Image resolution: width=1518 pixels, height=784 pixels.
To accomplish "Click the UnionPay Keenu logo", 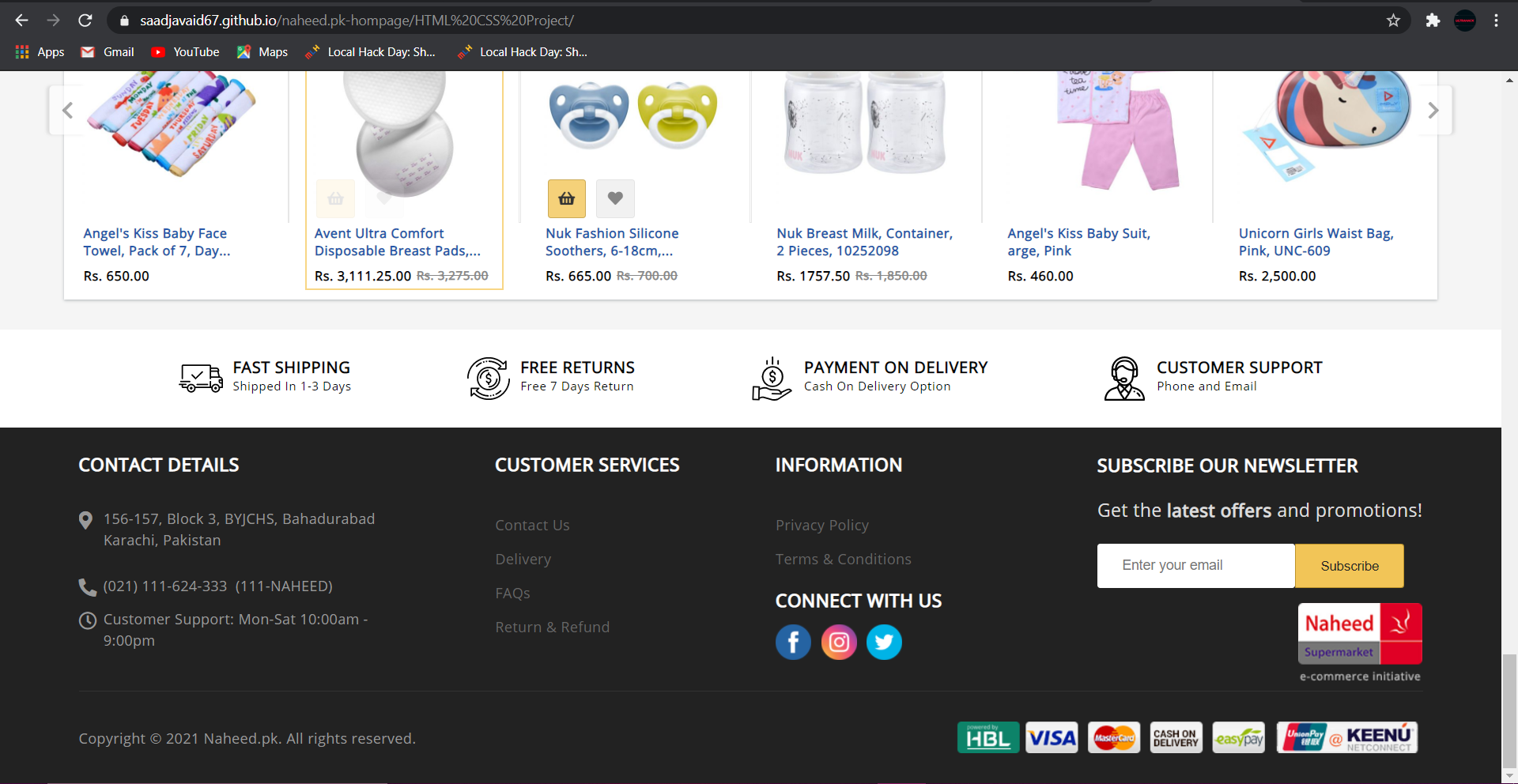I will pyautogui.click(x=1347, y=737).
